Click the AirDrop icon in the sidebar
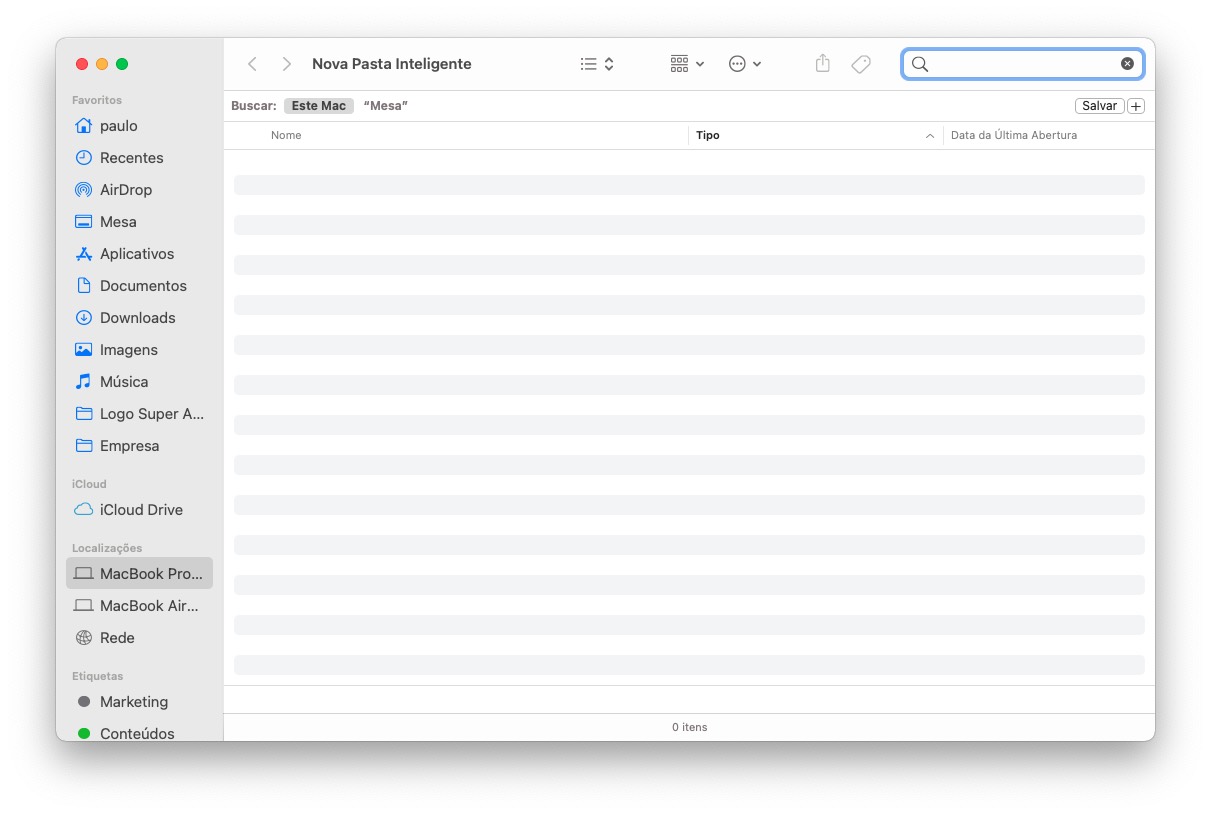The image size is (1211, 815). [84, 190]
